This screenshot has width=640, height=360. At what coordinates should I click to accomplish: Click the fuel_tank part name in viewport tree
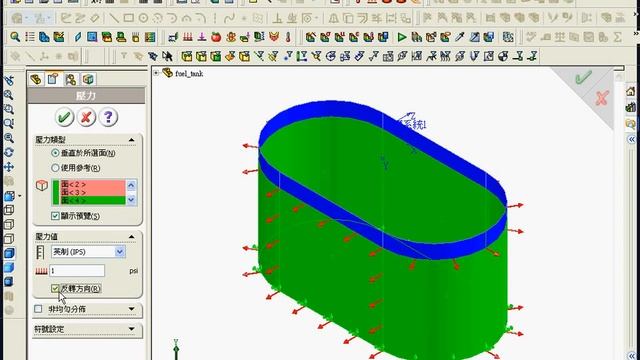tap(189, 73)
